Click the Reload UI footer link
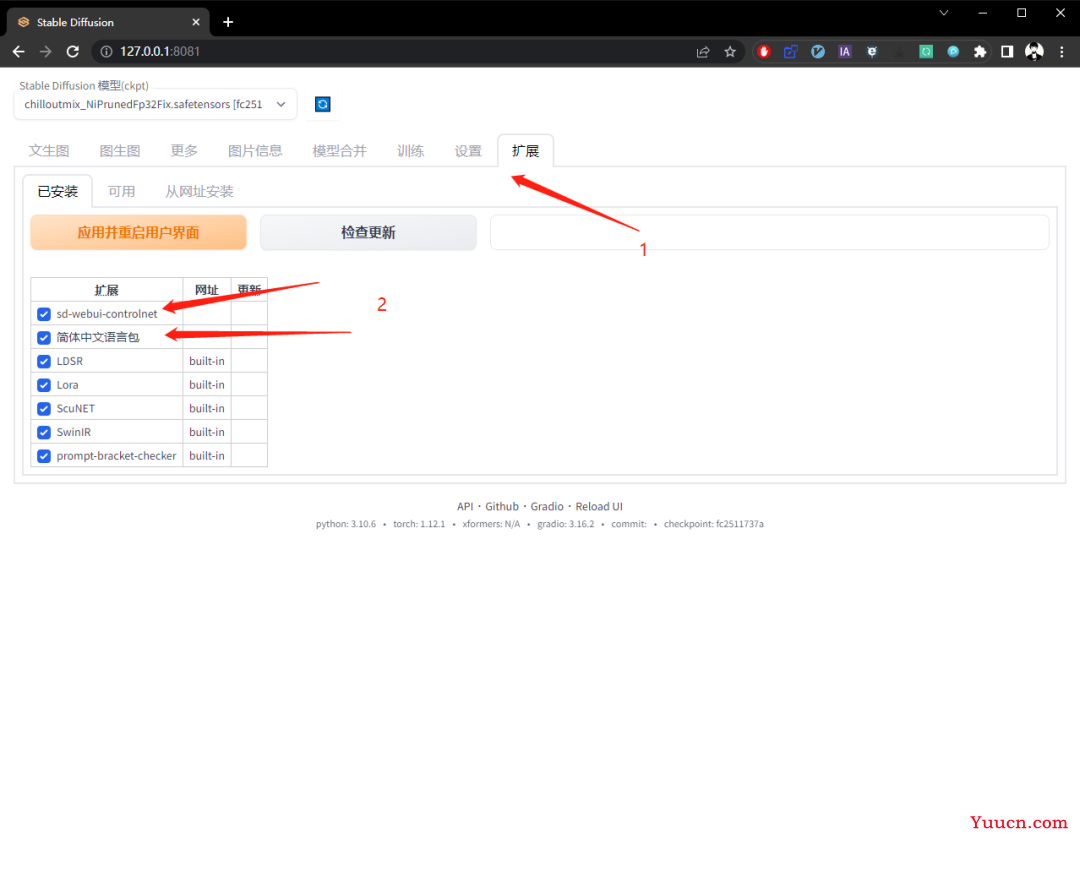The width and height of the screenshot is (1080, 877). coord(599,507)
